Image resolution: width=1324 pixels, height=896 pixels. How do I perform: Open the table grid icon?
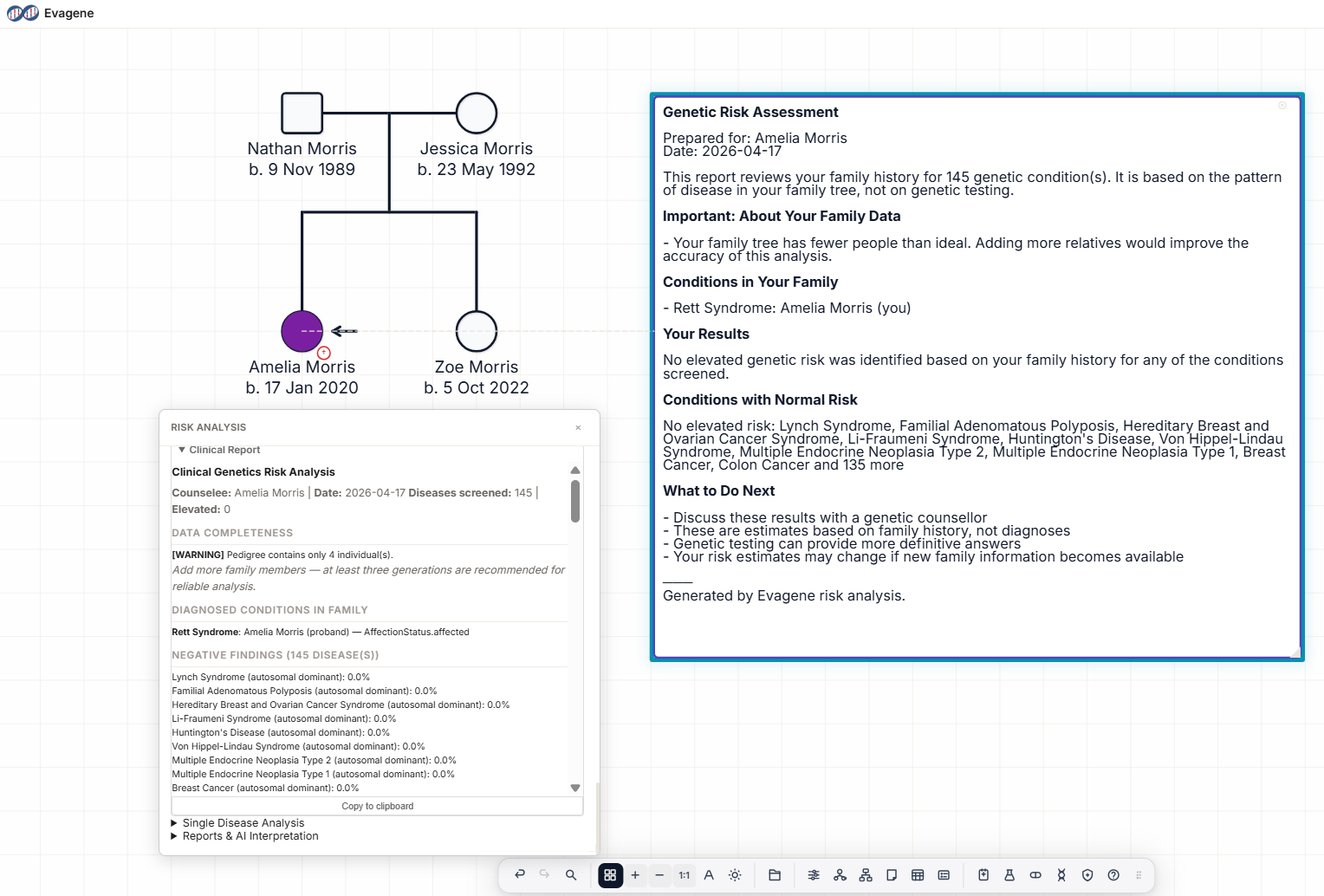pyautogui.click(x=918, y=875)
